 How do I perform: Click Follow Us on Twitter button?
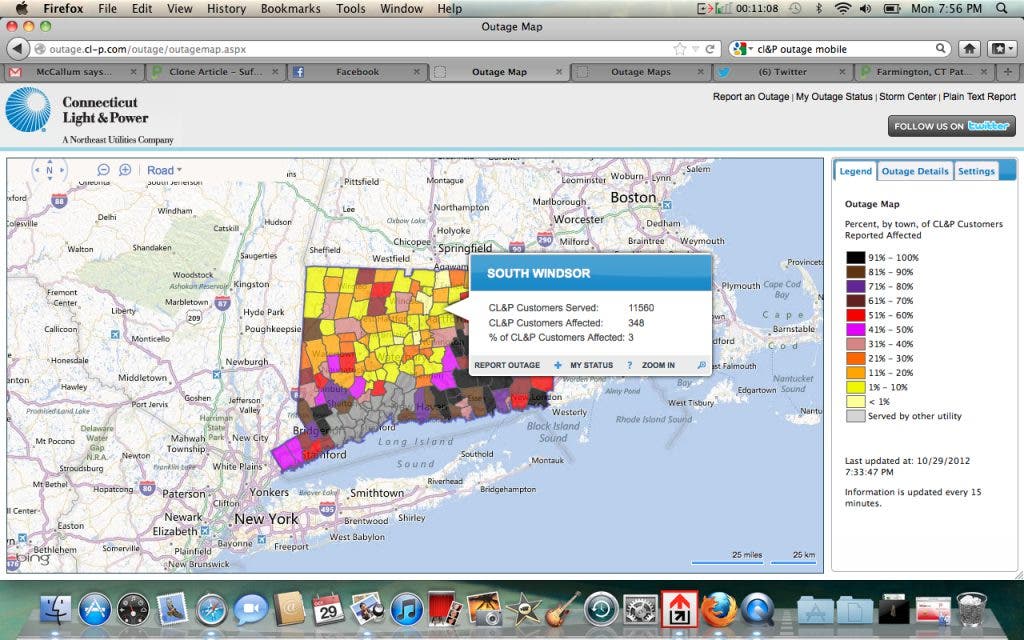[951, 126]
